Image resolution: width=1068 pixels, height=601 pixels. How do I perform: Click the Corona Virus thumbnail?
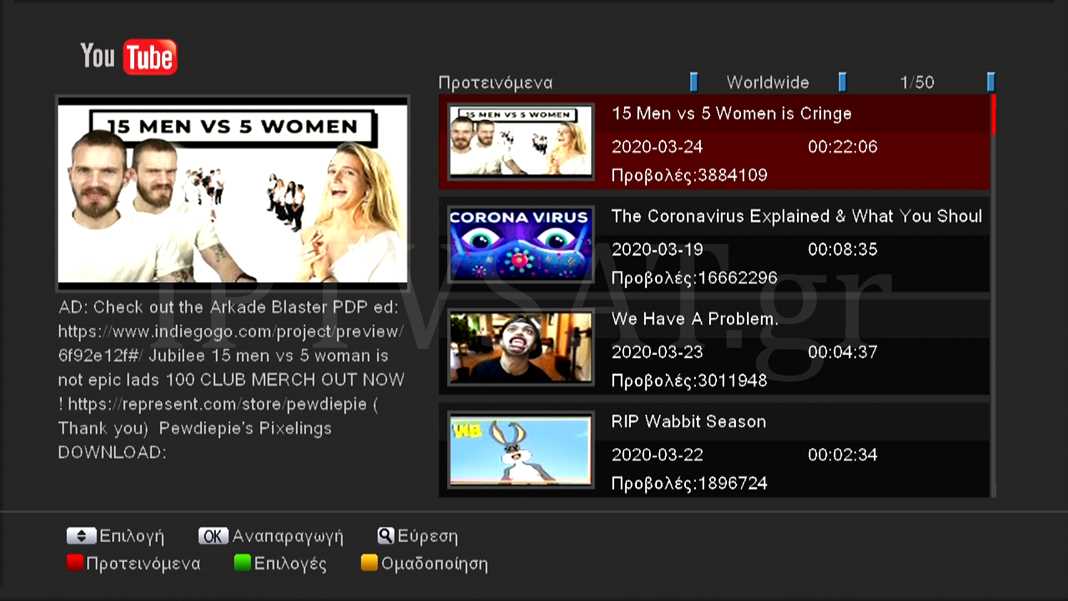(x=520, y=244)
